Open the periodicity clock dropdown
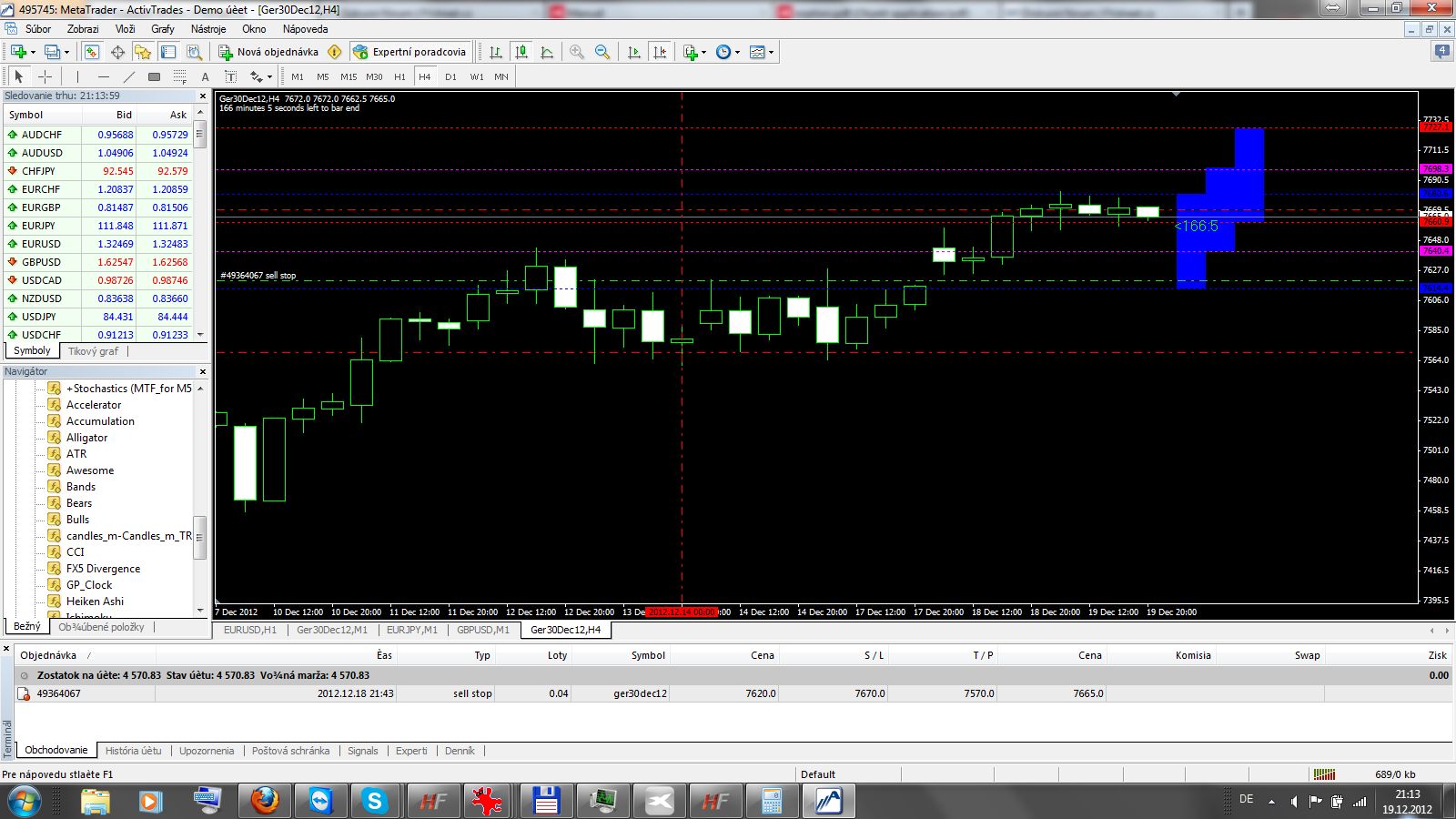Image resolution: width=1456 pixels, height=819 pixels. coord(727,52)
